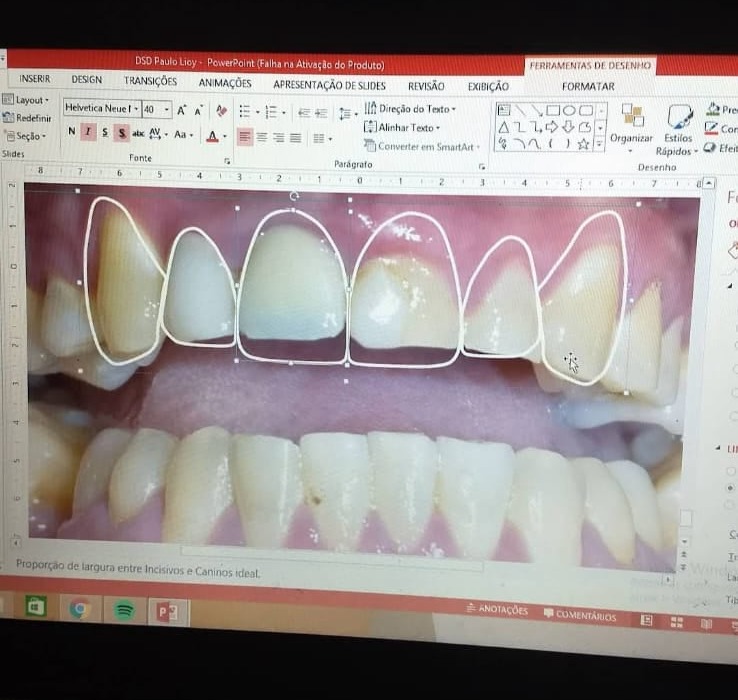Open the FORMATAR tab

pos(588,87)
